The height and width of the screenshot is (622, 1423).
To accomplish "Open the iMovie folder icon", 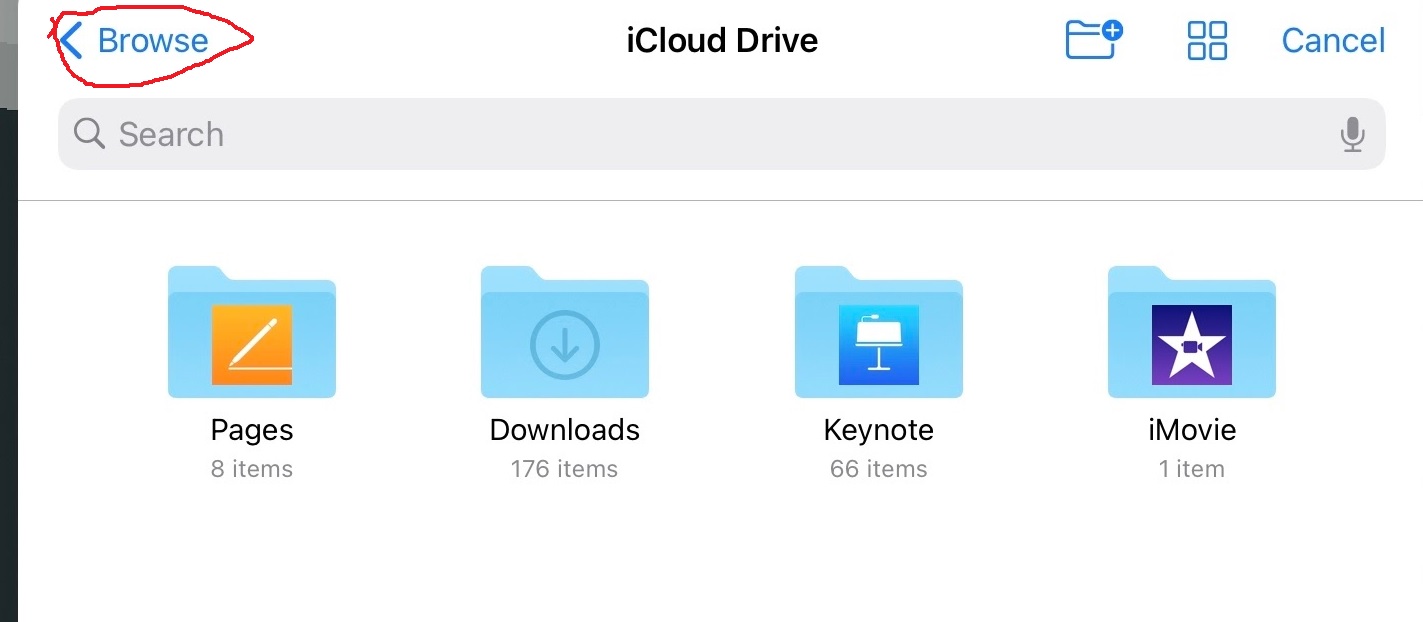I will click(x=1192, y=334).
